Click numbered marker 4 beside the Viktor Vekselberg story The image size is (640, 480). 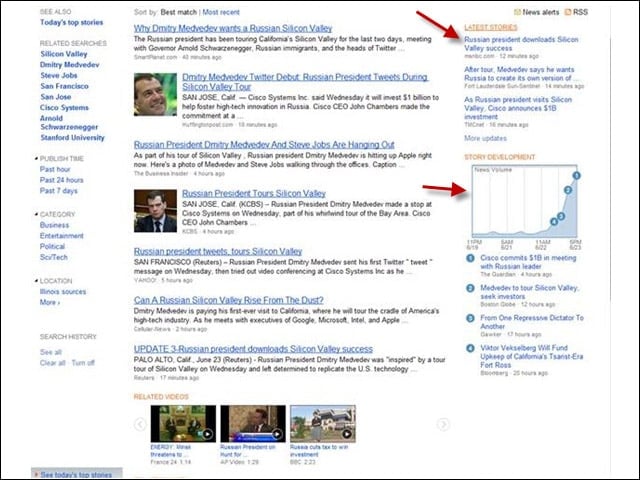[470, 348]
